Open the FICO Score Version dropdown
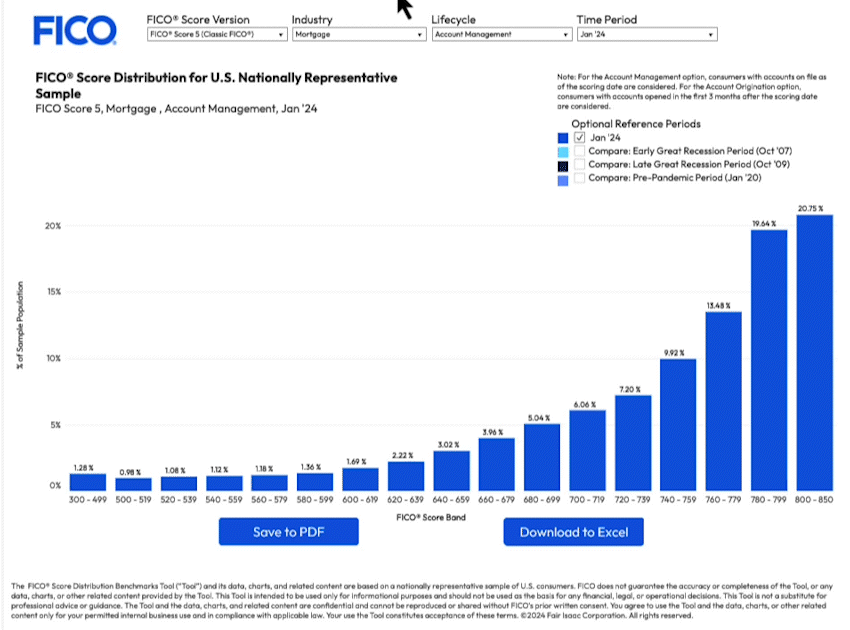850x630 pixels. click(217, 34)
